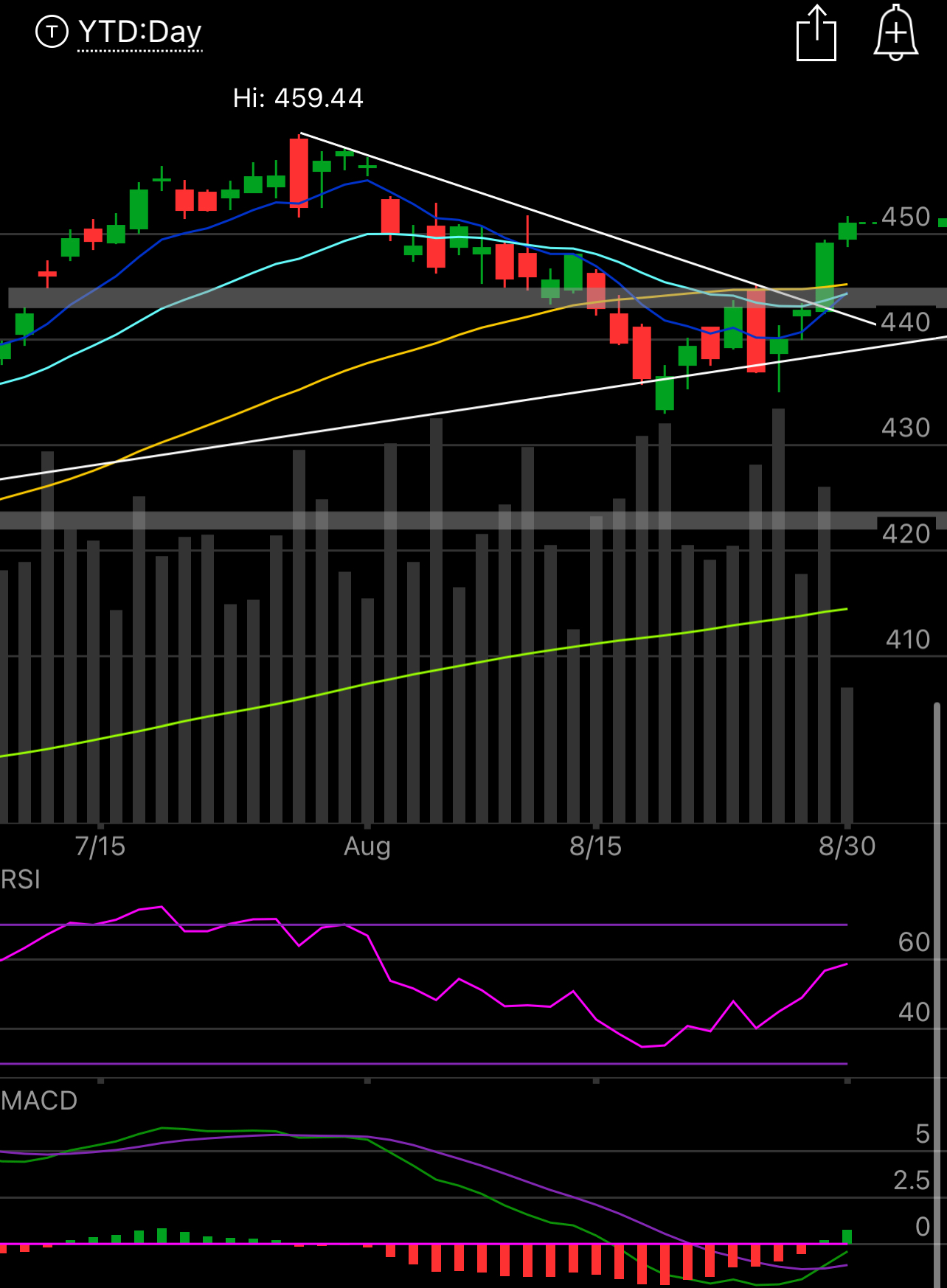Select the 8/15 date marker
The width and height of the screenshot is (947, 1288).
click(x=595, y=846)
